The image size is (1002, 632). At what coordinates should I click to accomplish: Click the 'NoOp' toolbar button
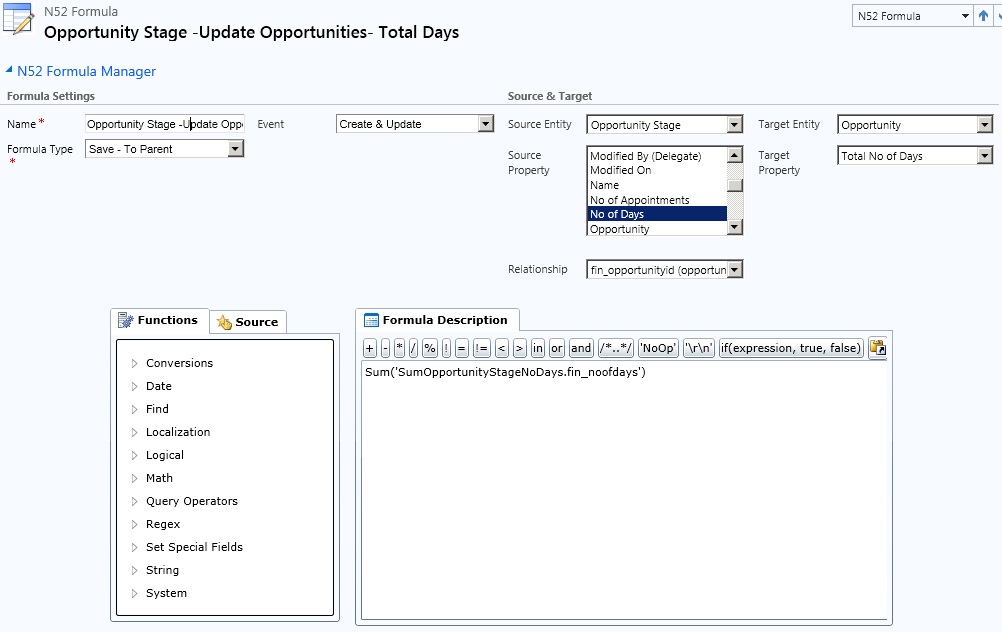(x=658, y=348)
